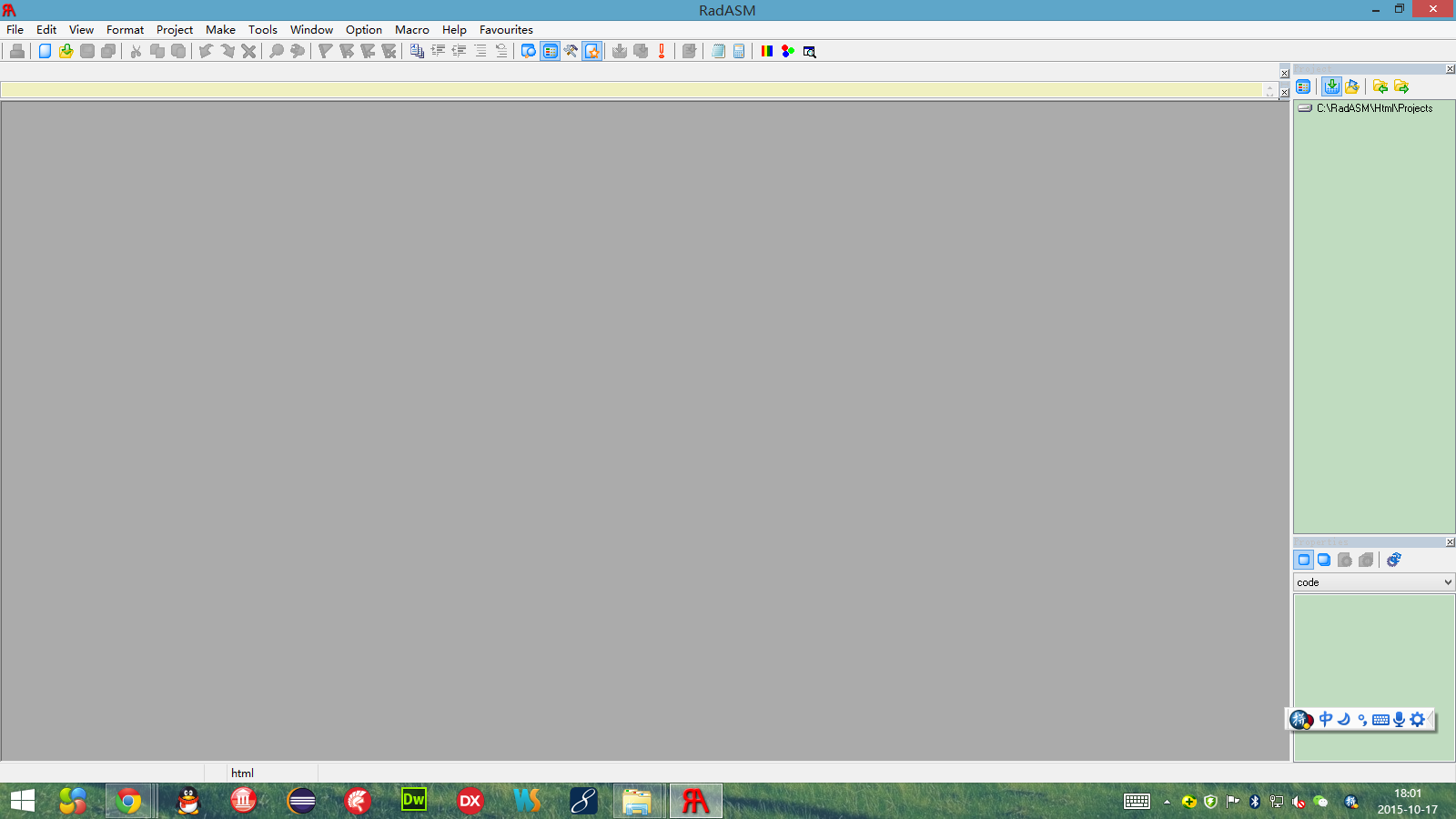
Task: Toggle the first Properties panel view button
Action: point(1303,560)
